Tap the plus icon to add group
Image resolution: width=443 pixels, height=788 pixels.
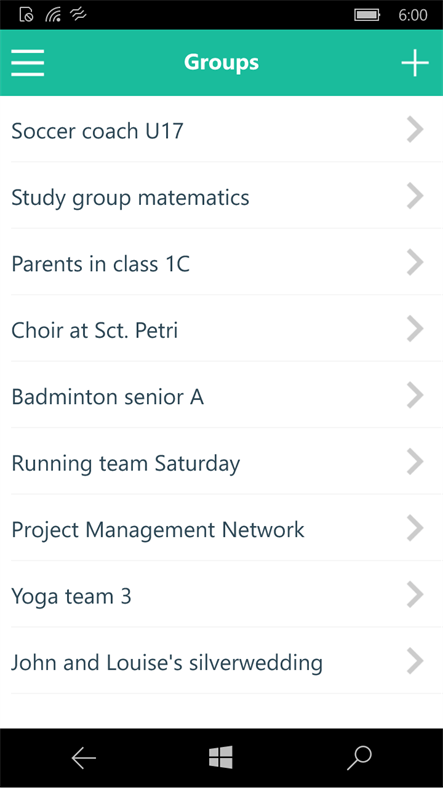coord(415,63)
